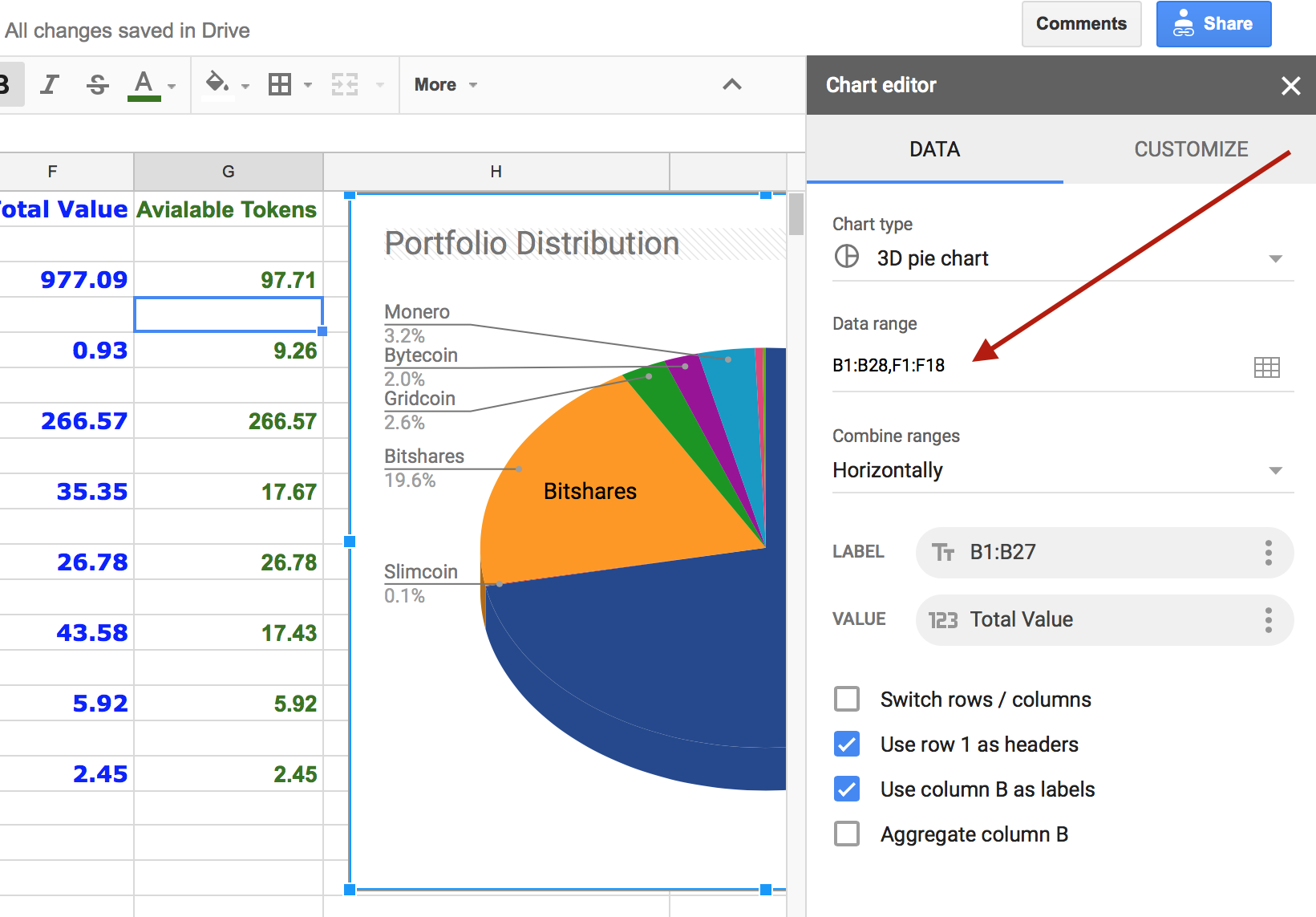Select cell with value 17.67
The height and width of the screenshot is (917, 1316).
coord(229,491)
